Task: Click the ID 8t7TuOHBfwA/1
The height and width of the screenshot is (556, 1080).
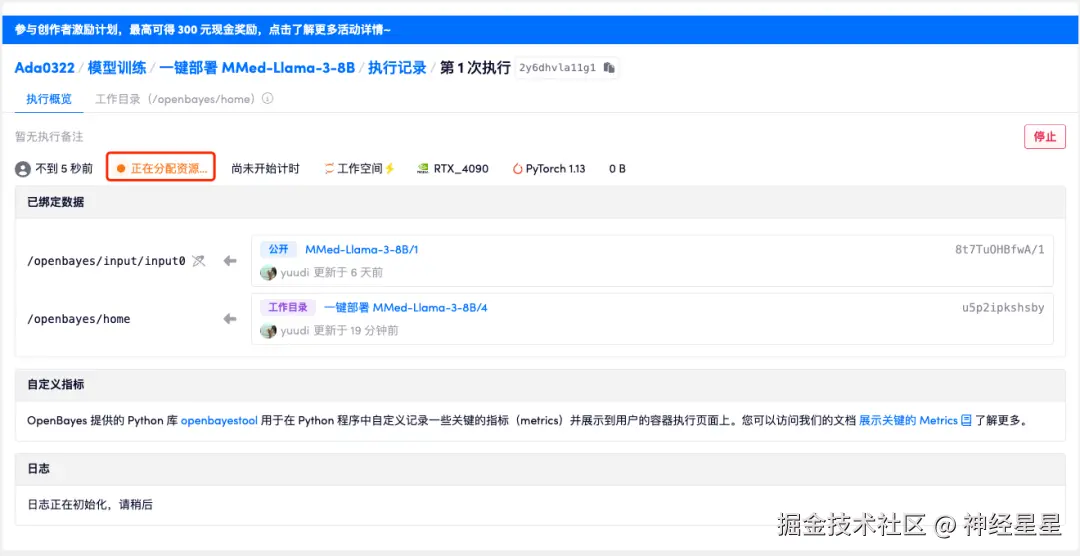Action: (999, 249)
